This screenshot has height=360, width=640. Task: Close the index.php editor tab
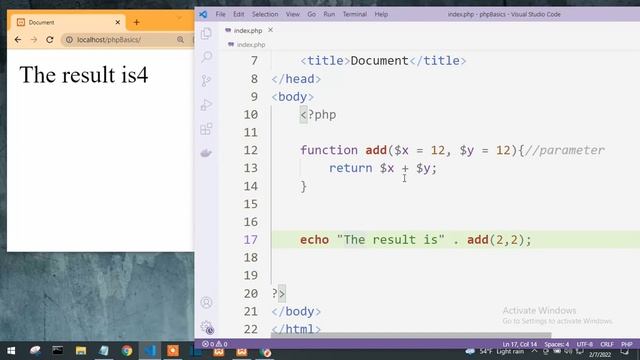(x=270, y=30)
